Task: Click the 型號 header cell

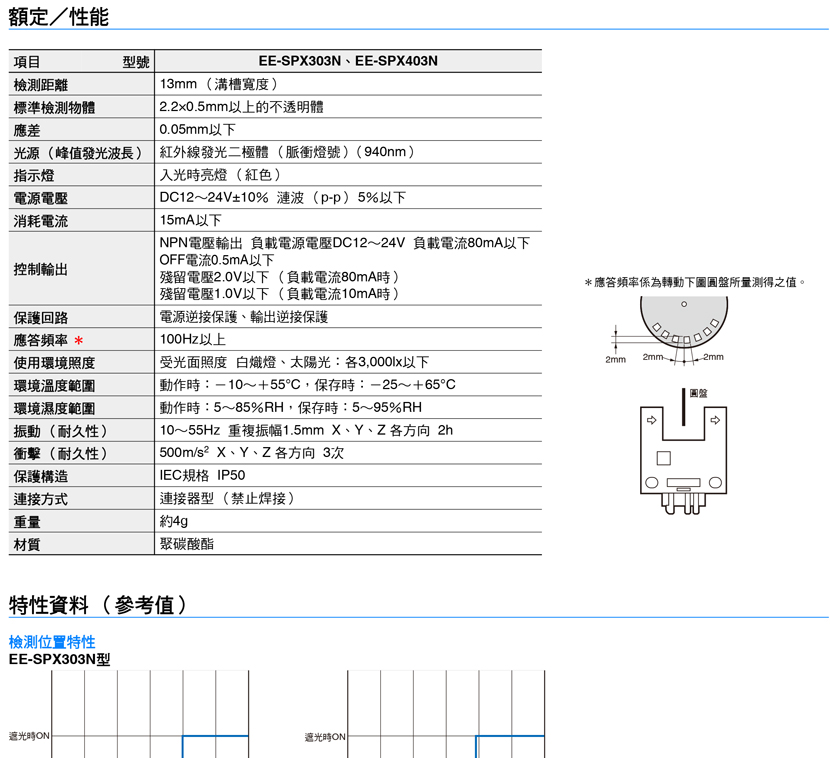Action: pyautogui.click(x=136, y=62)
